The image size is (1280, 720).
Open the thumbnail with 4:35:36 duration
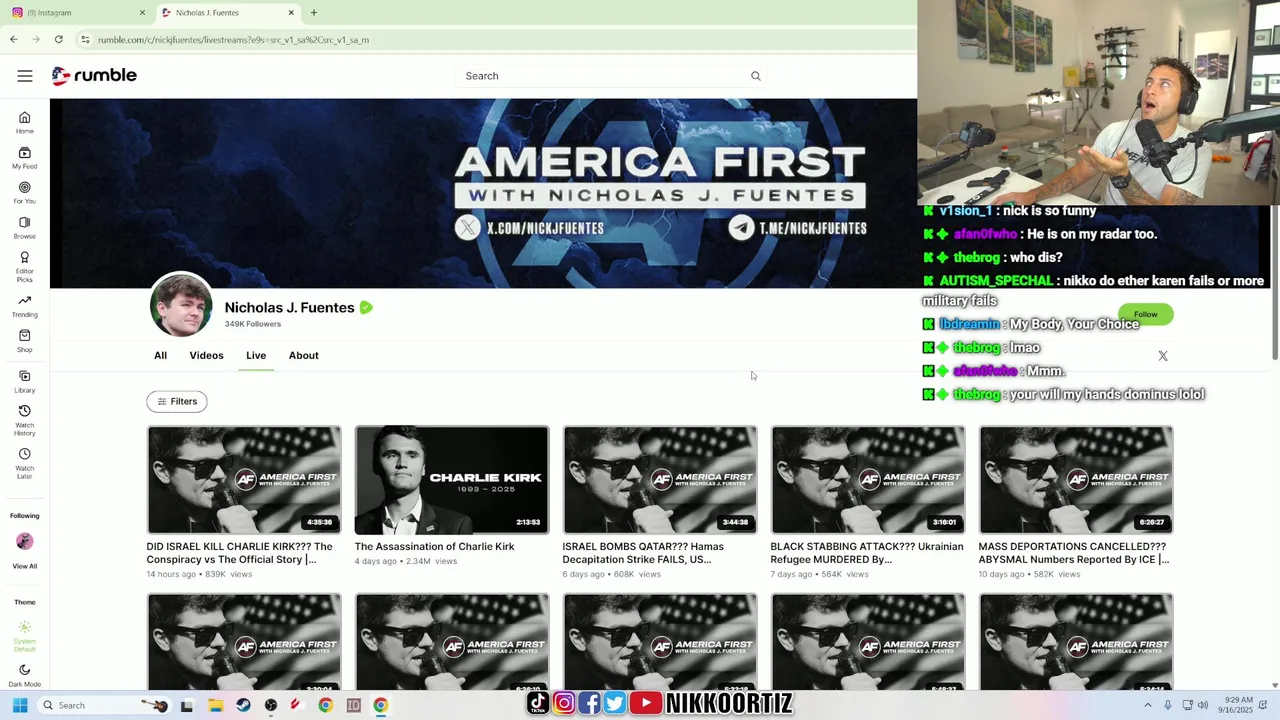click(x=244, y=480)
